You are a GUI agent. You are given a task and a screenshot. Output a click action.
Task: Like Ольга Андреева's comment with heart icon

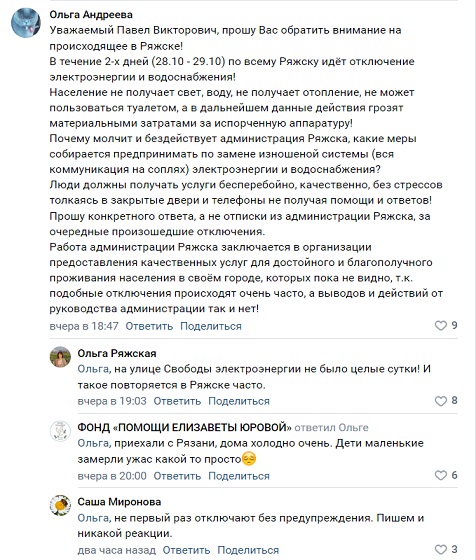pyautogui.click(x=441, y=325)
